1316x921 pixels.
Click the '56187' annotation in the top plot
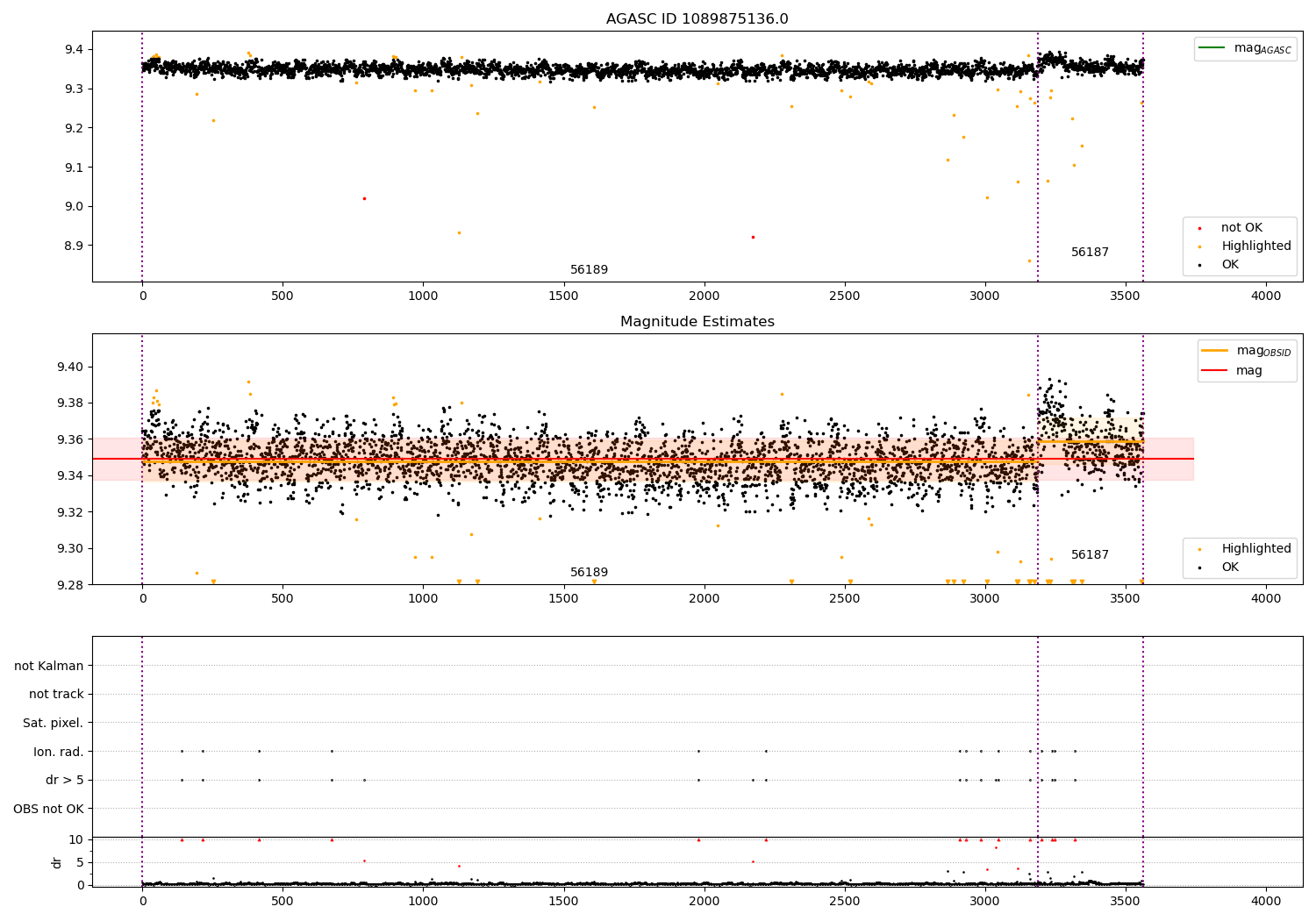(1090, 252)
